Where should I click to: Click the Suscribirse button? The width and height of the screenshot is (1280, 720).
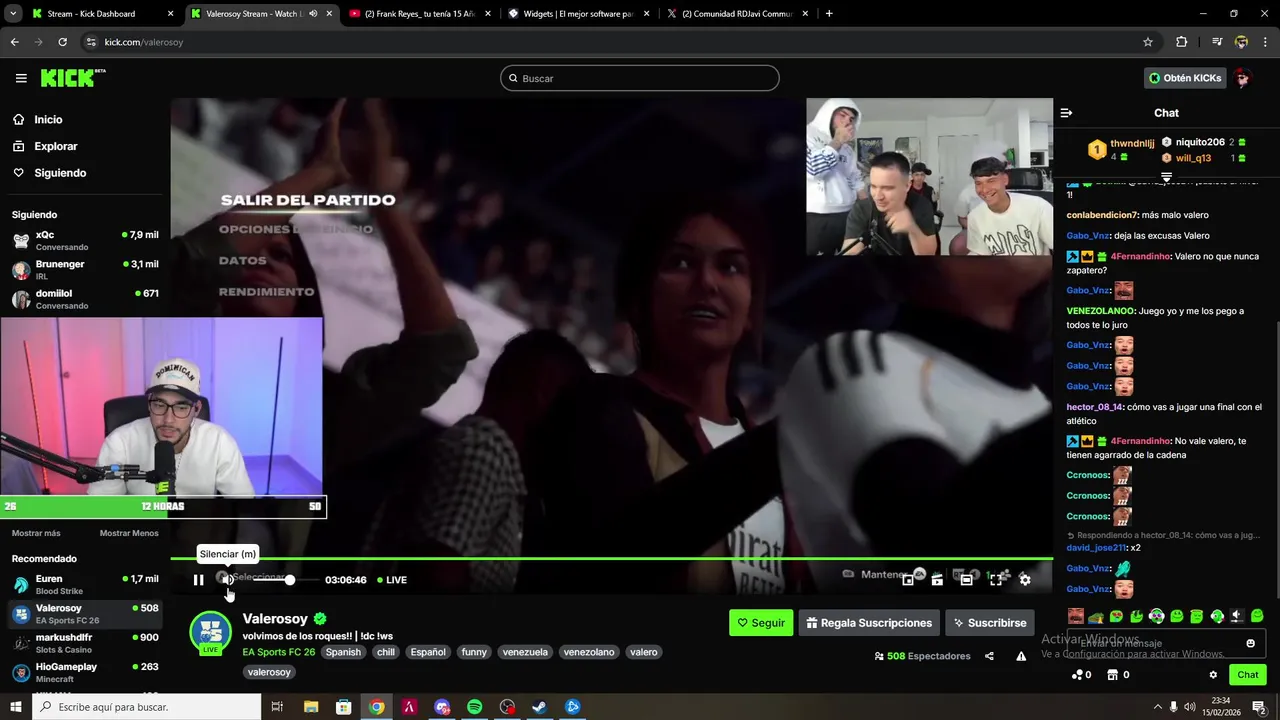[989, 623]
